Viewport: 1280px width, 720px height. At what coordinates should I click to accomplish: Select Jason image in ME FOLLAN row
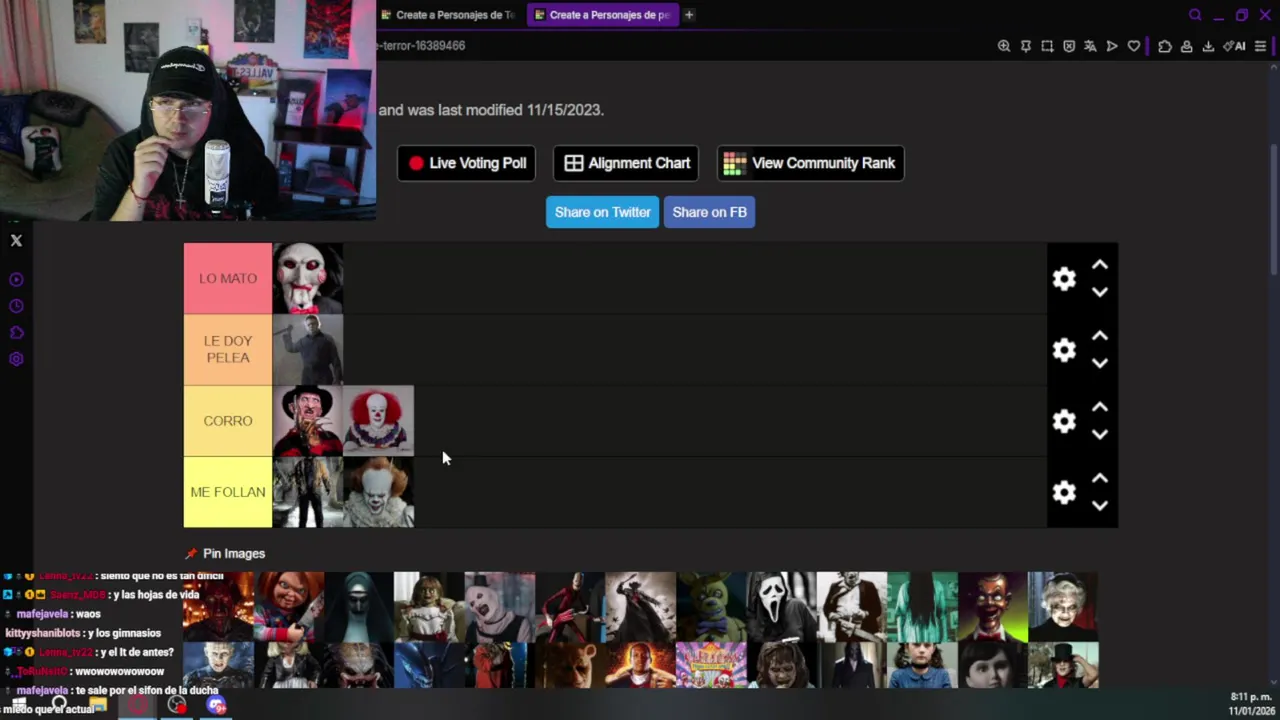click(x=308, y=492)
